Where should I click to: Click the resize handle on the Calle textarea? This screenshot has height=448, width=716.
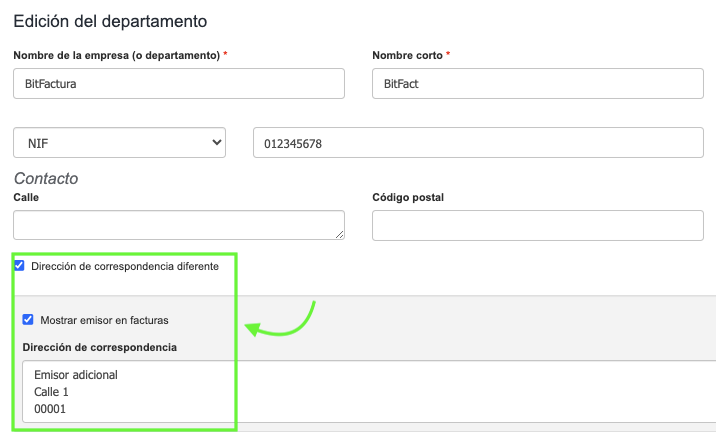click(339, 234)
